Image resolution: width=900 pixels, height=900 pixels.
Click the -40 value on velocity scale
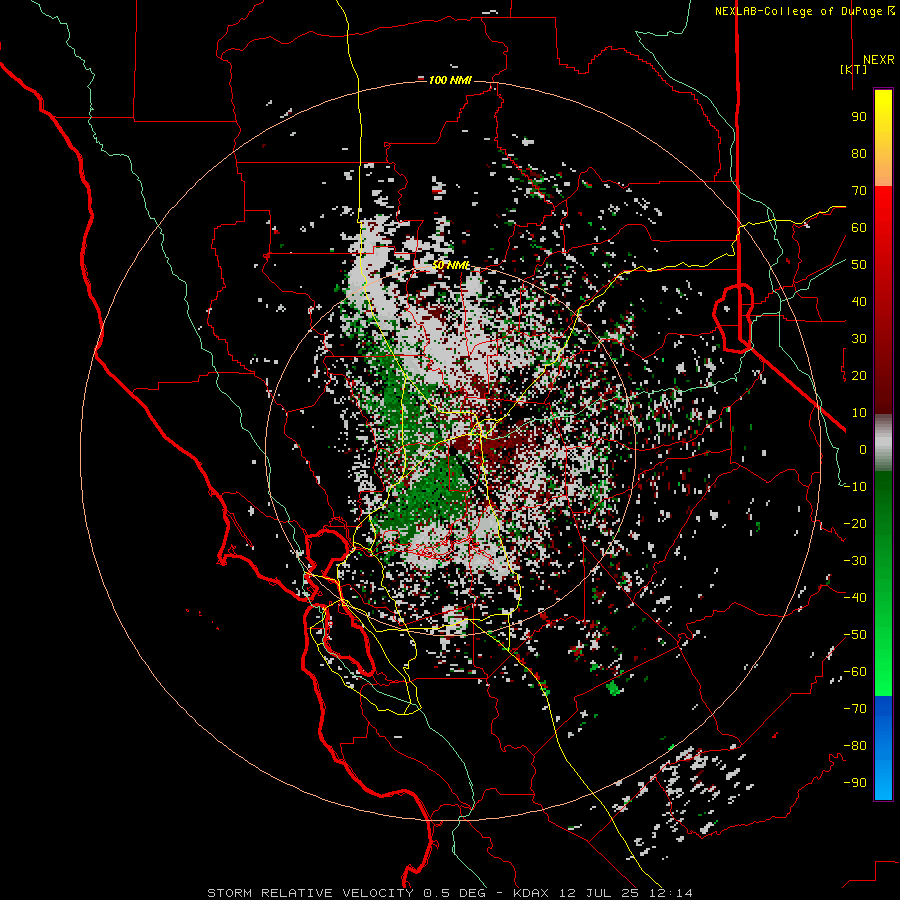click(x=855, y=598)
